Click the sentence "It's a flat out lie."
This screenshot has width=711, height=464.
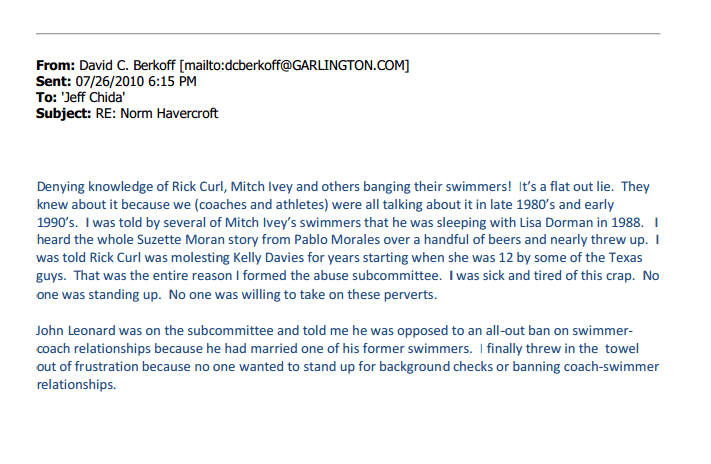pyautogui.click(x=574, y=187)
